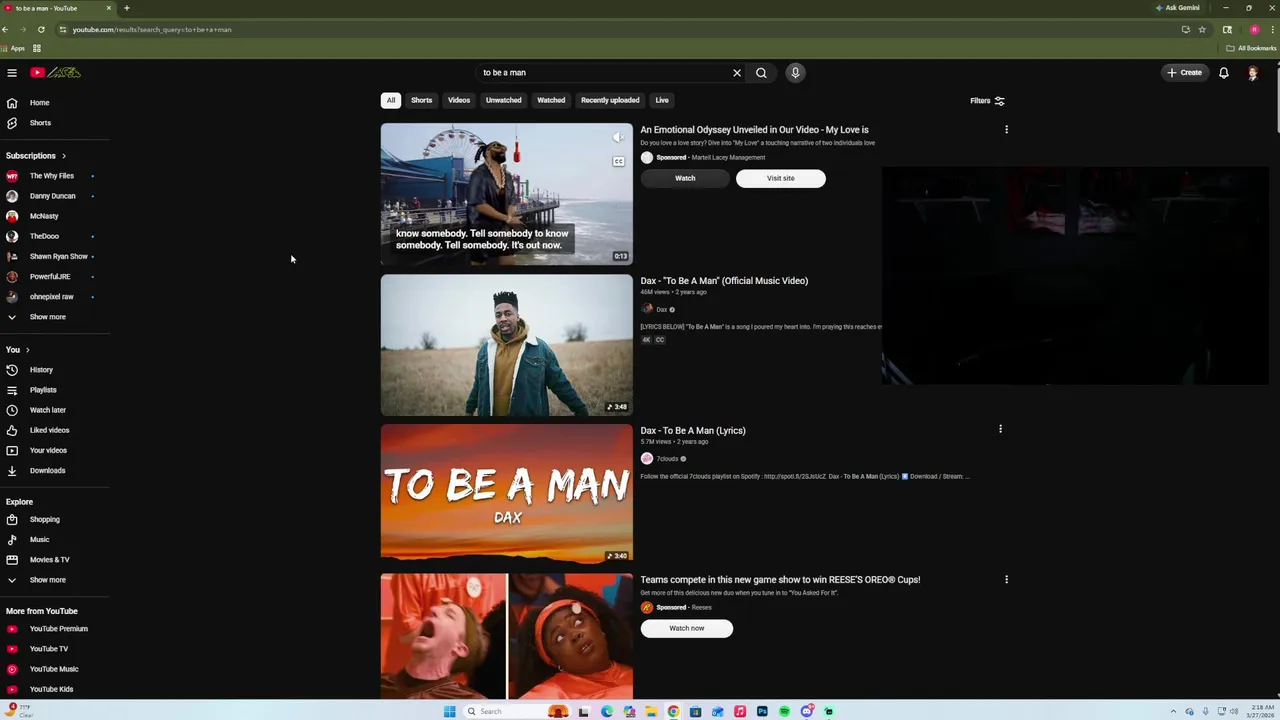The image size is (1280, 720).
Task: Open the TO BE A MAN lyrics thumbnail
Action: tap(507, 494)
